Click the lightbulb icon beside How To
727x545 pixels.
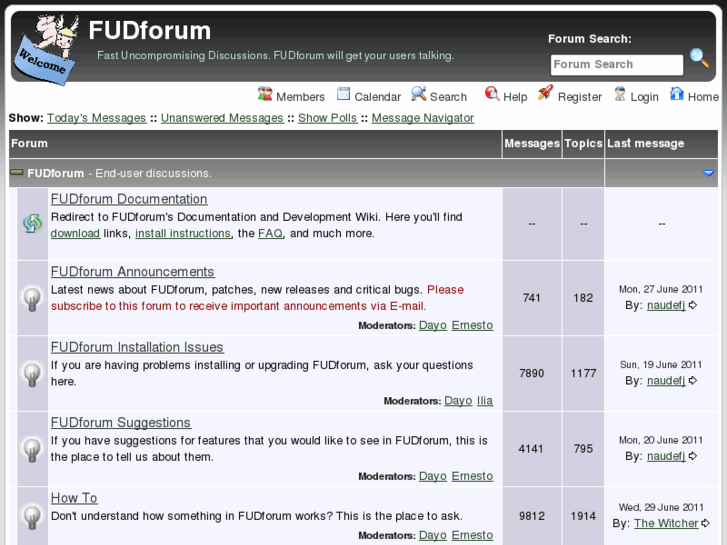[x=32, y=517]
